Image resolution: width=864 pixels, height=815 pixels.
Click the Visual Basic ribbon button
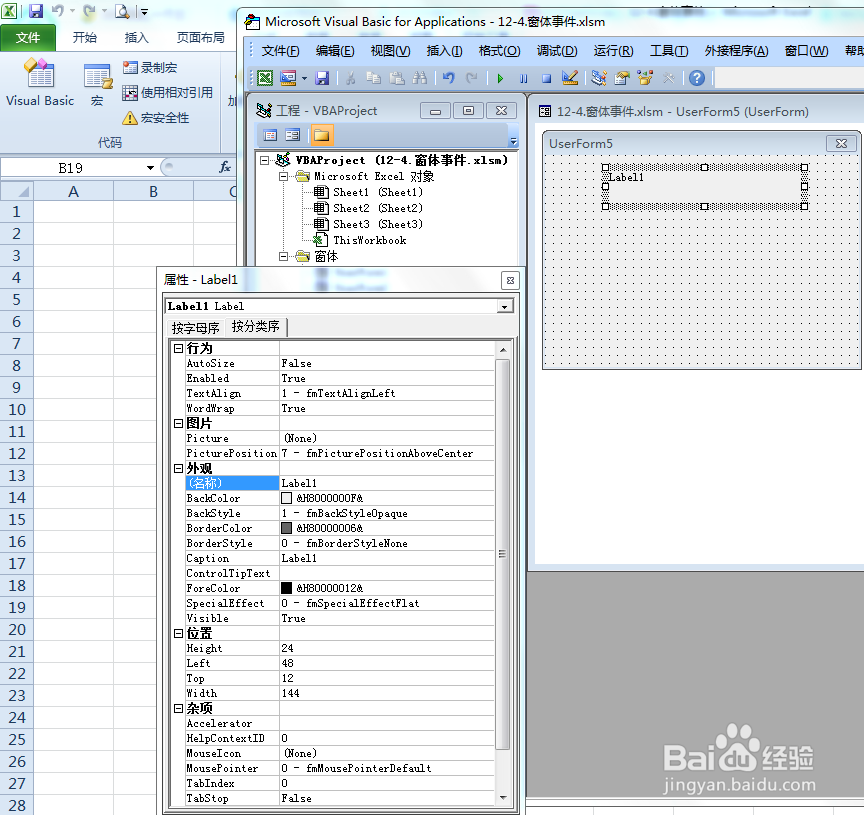(40, 82)
